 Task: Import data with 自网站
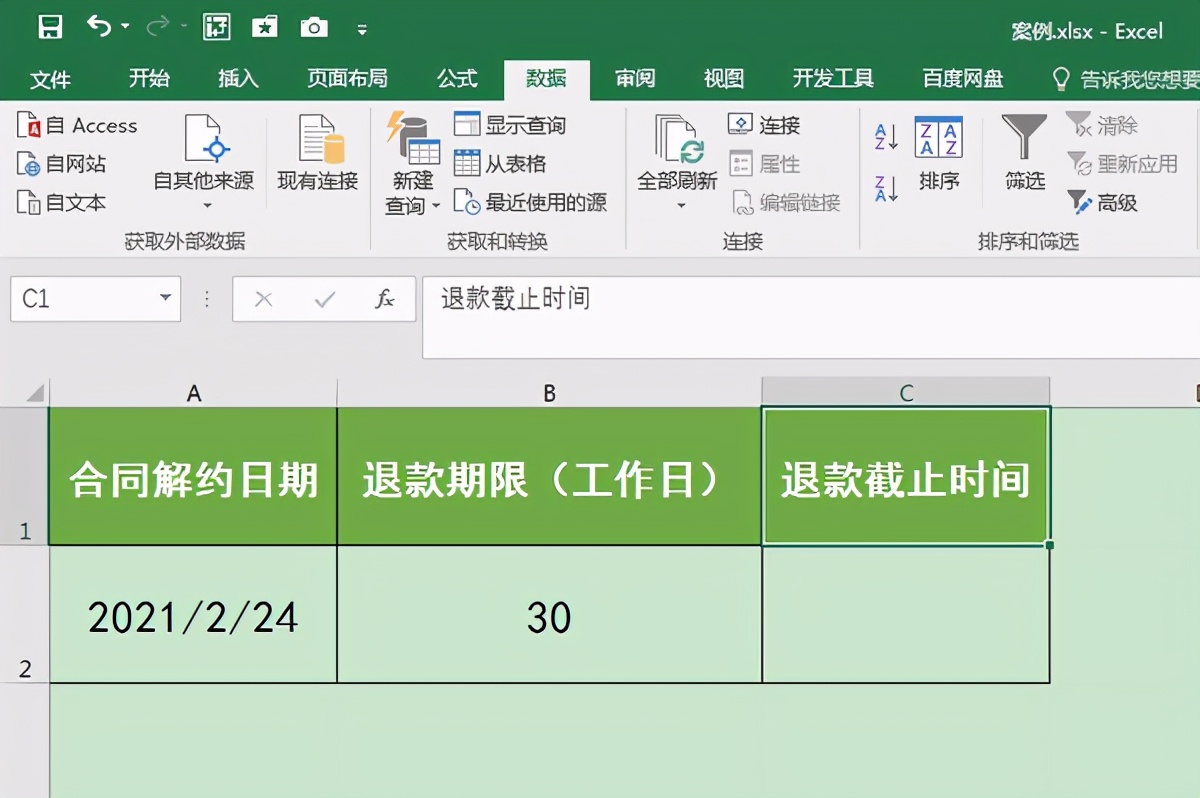pos(62,164)
